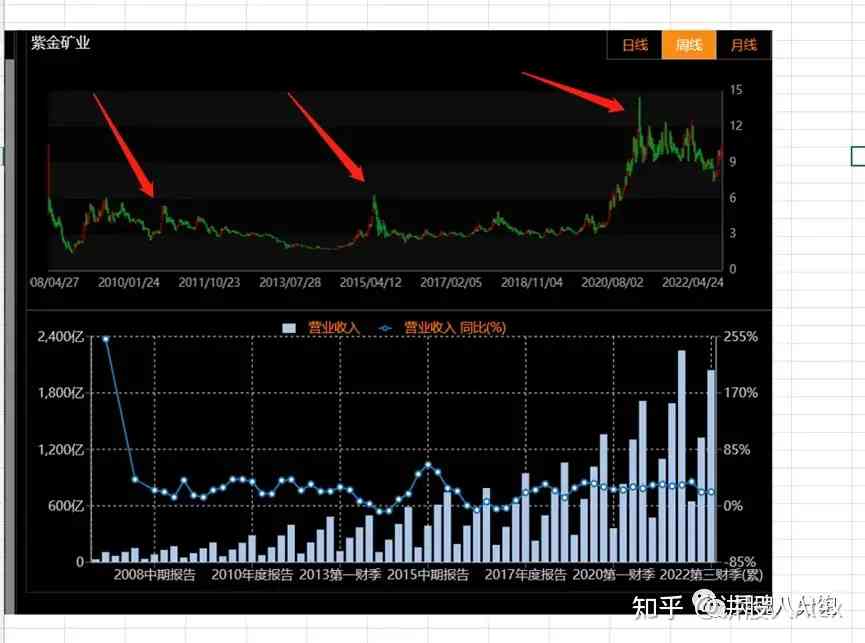865x643 pixels.
Task: Select the leftmost red arrow annotation
Action: tap(123, 145)
